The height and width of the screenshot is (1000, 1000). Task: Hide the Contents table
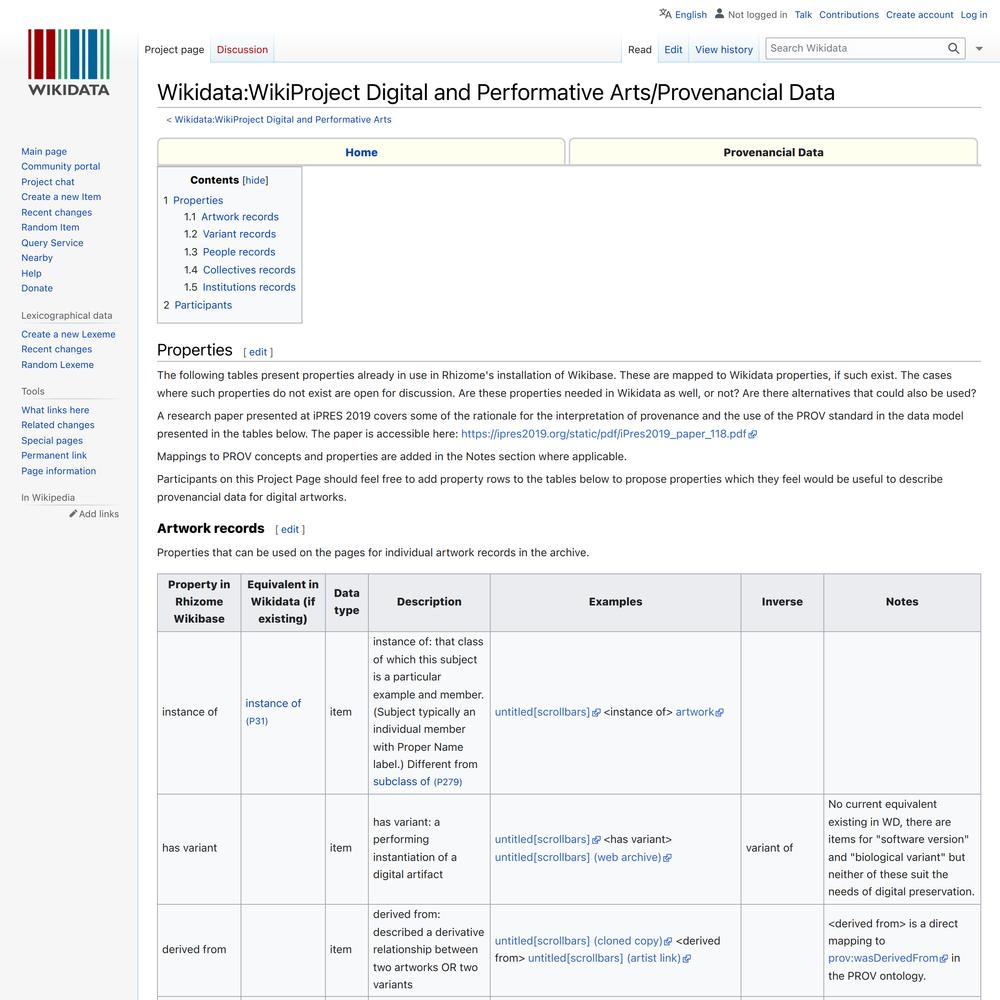[x=255, y=180]
